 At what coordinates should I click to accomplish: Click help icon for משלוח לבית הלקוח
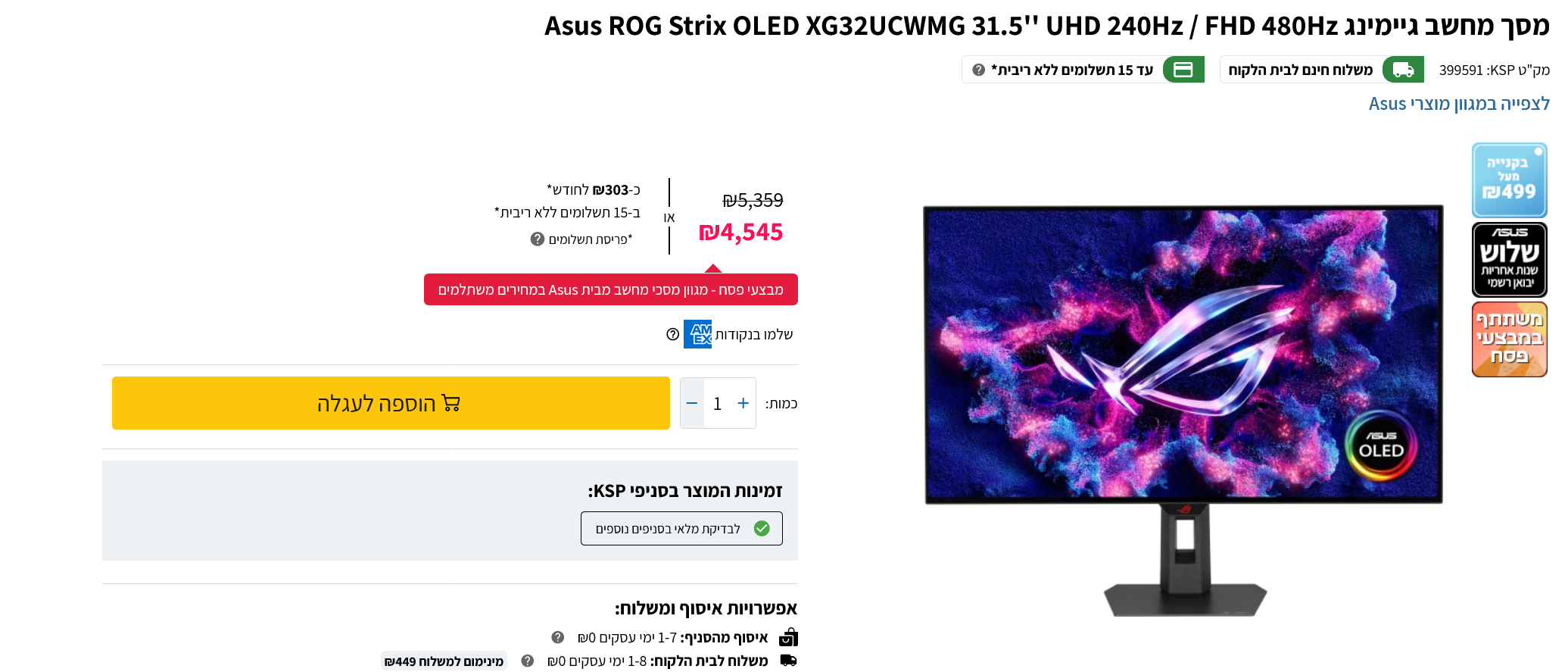click(x=527, y=661)
